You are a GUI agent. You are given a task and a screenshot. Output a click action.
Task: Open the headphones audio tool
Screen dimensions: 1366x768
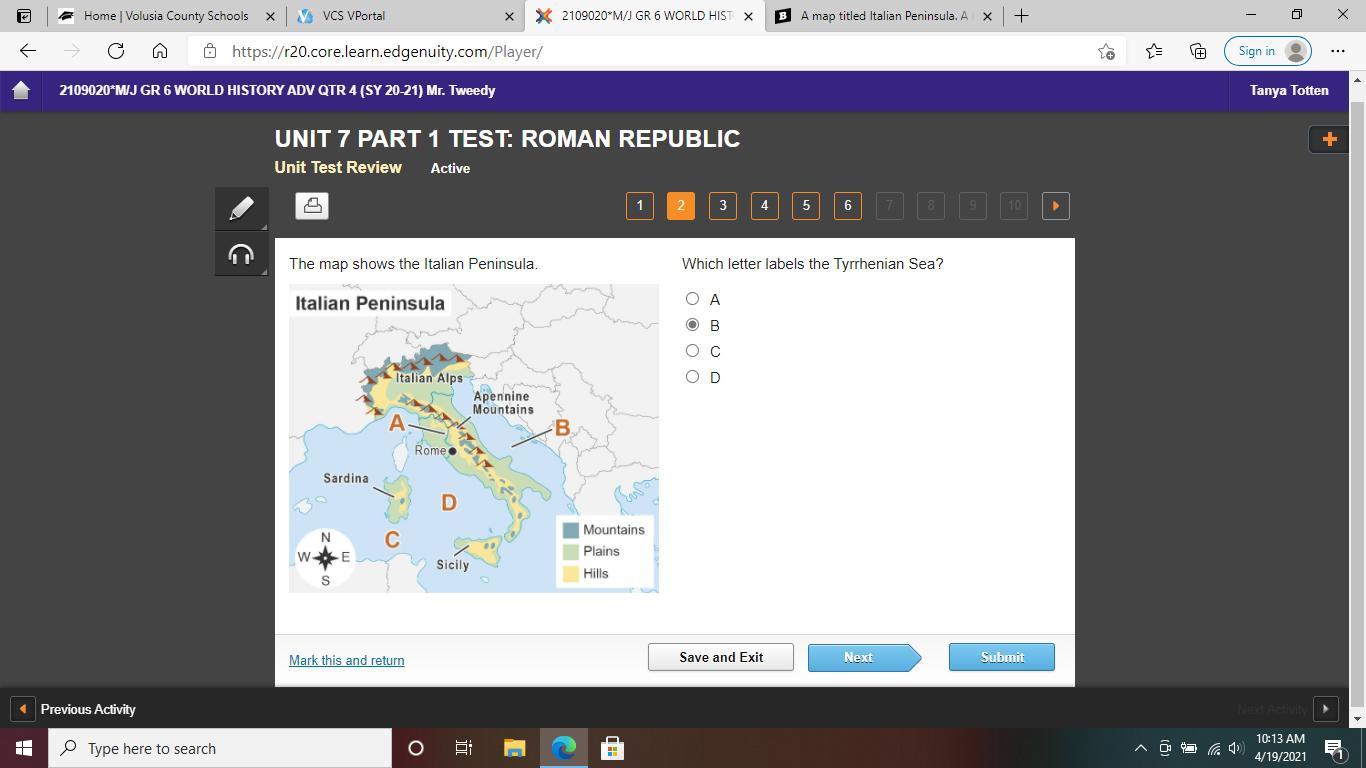pos(241,255)
